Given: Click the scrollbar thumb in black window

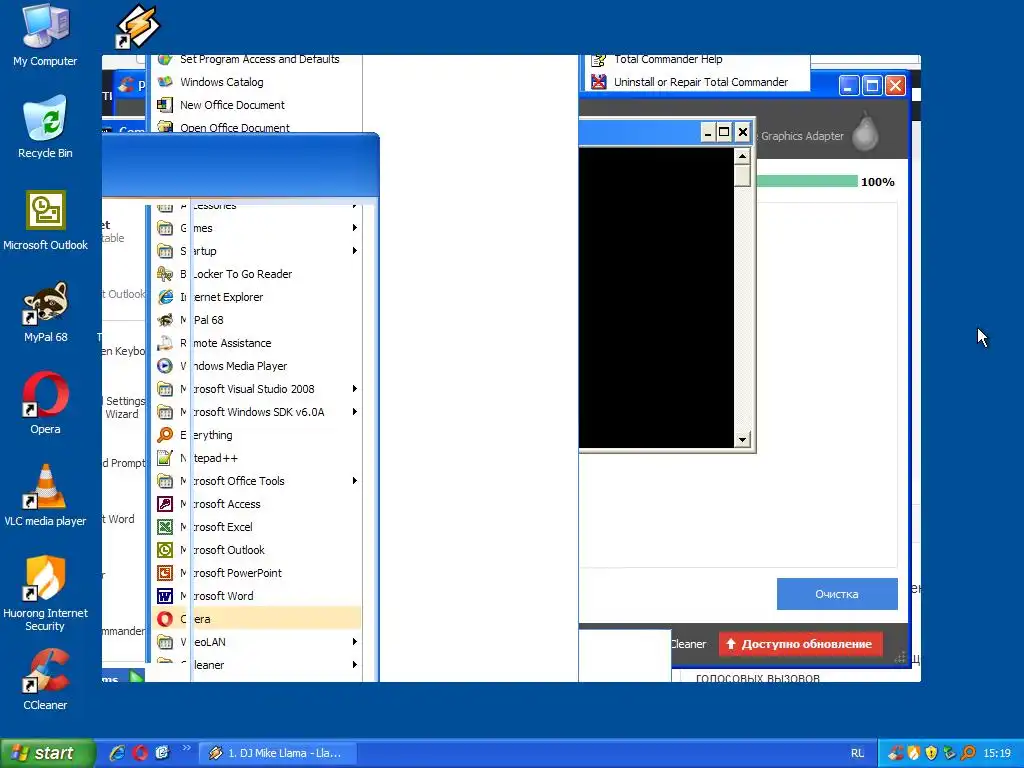Looking at the screenshot, I should coord(742,176).
